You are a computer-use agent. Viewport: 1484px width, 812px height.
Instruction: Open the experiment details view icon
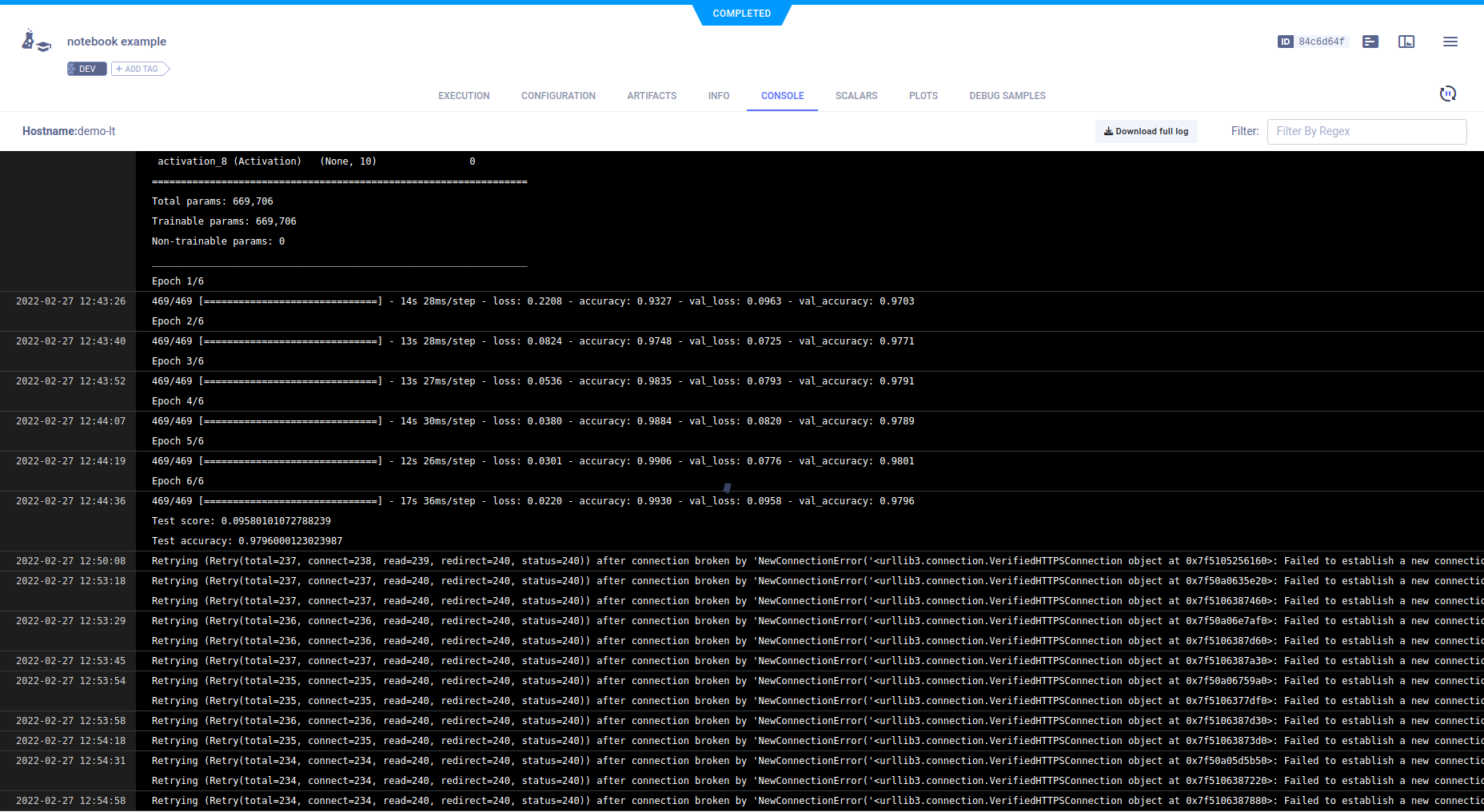pyautogui.click(x=1370, y=42)
